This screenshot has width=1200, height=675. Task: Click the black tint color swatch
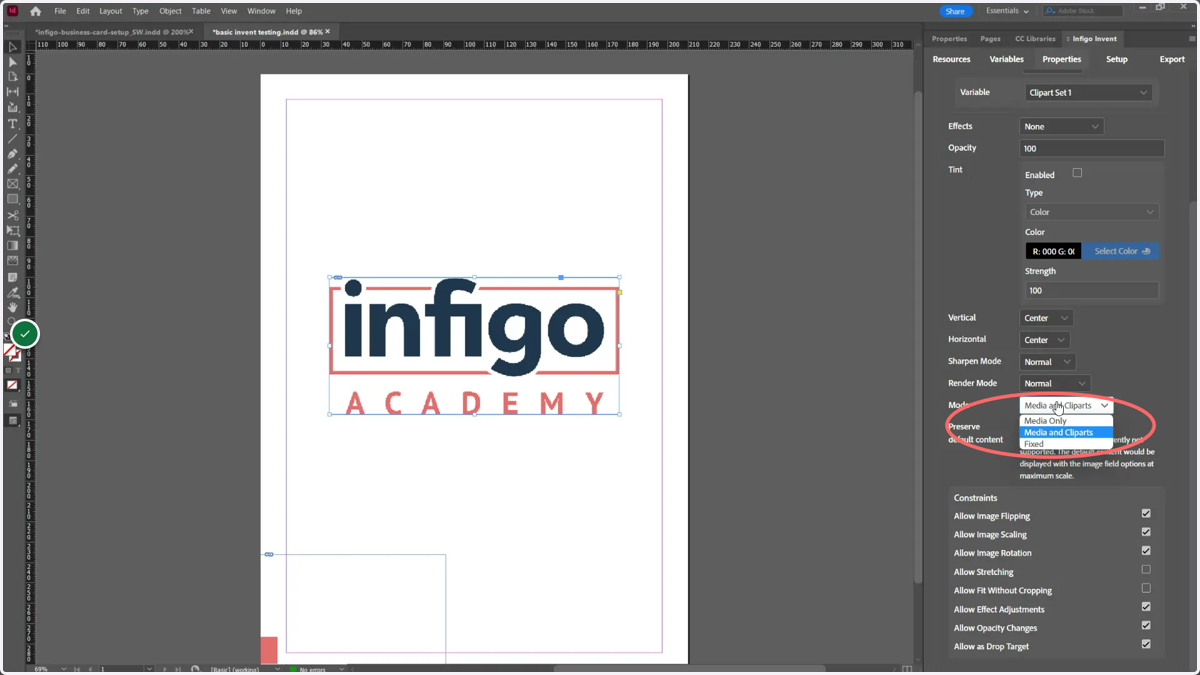point(1053,251)
